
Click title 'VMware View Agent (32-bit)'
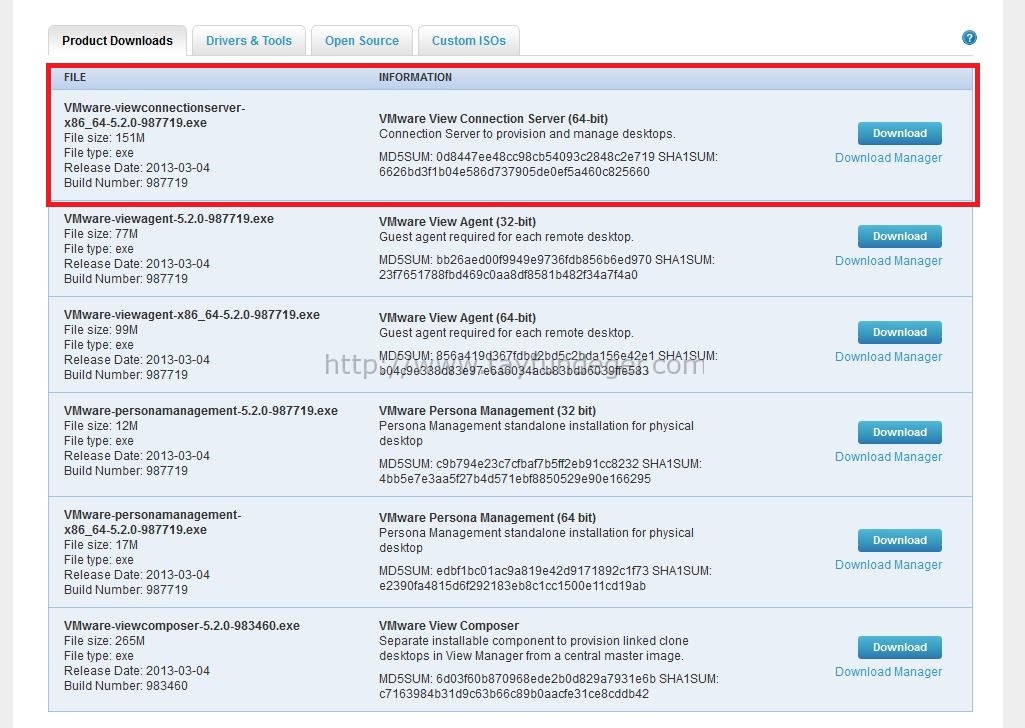(x=458, y=222)
